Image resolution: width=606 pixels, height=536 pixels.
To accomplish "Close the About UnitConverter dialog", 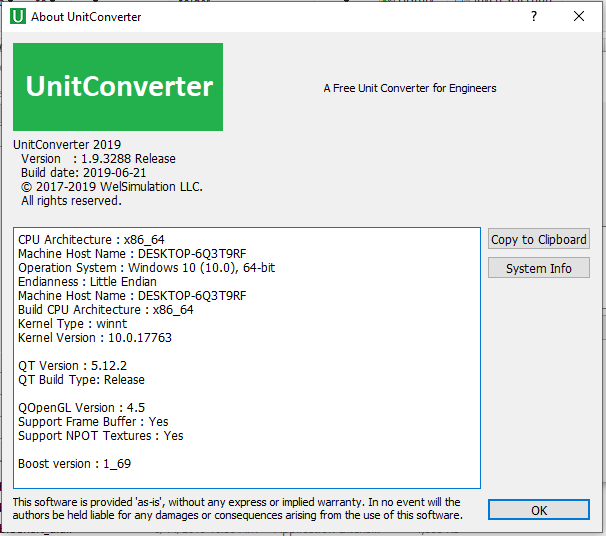I will click(579, 16).
